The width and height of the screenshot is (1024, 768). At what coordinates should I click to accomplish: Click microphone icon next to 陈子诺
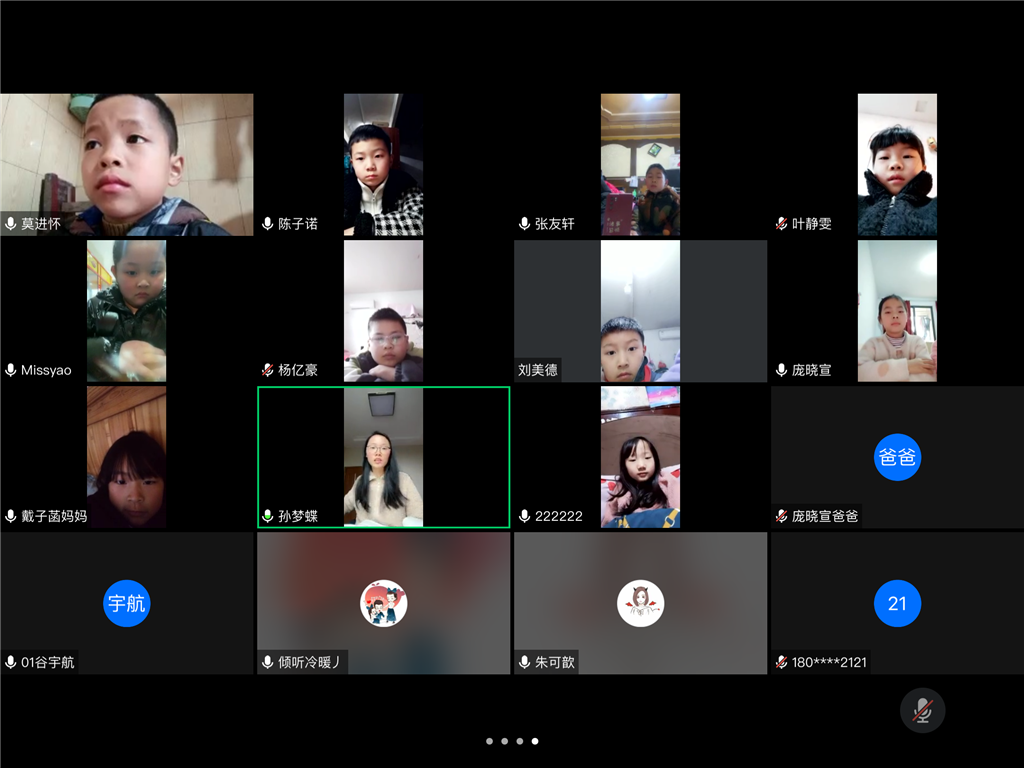point(268,224)
